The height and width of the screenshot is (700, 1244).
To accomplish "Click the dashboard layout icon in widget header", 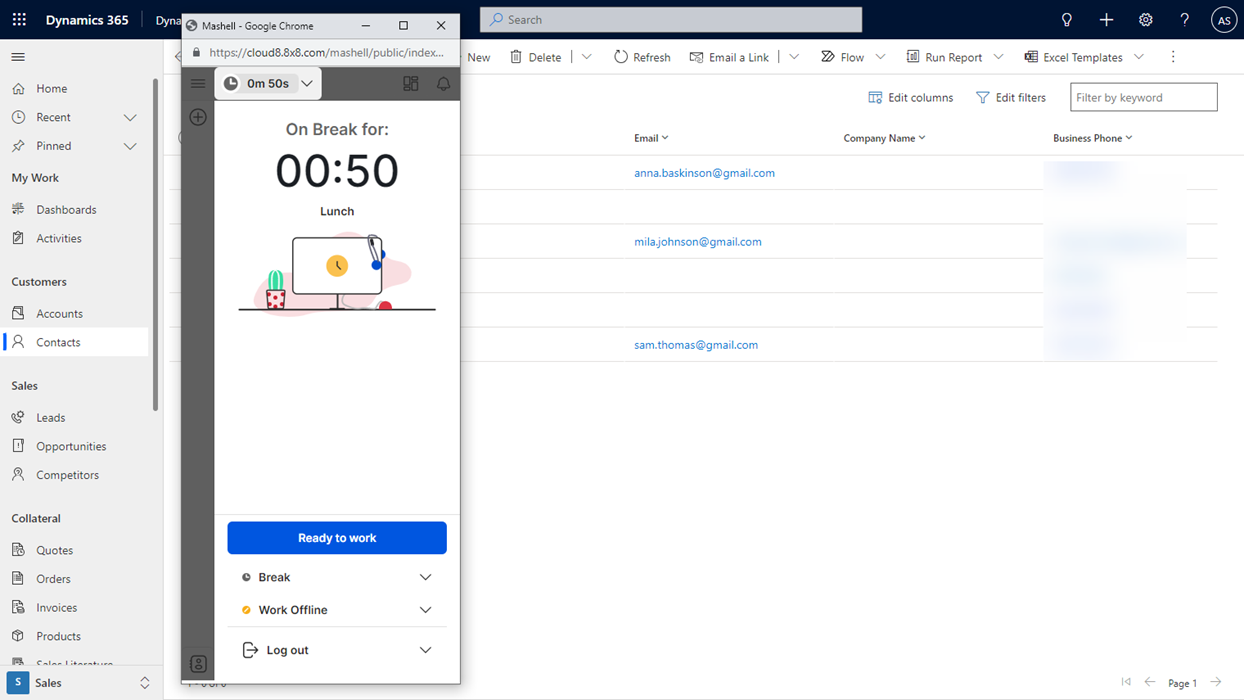I will (411, 83).
